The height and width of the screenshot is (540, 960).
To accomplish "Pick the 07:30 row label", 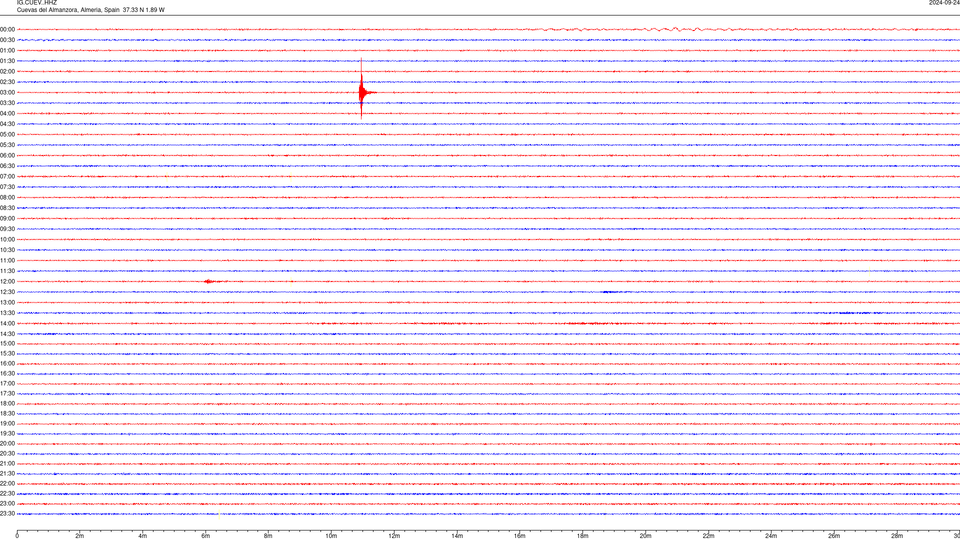I will point(7,187).
